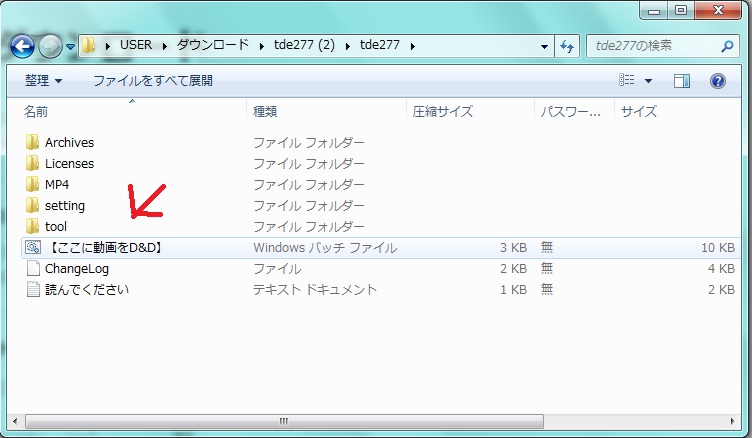
Task: Select the MP4 folder name
Action: 57,185
